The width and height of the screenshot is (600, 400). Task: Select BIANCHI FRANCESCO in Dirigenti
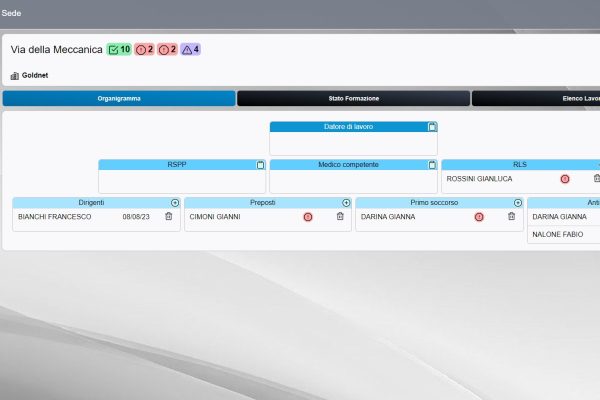tap(55, 217)
